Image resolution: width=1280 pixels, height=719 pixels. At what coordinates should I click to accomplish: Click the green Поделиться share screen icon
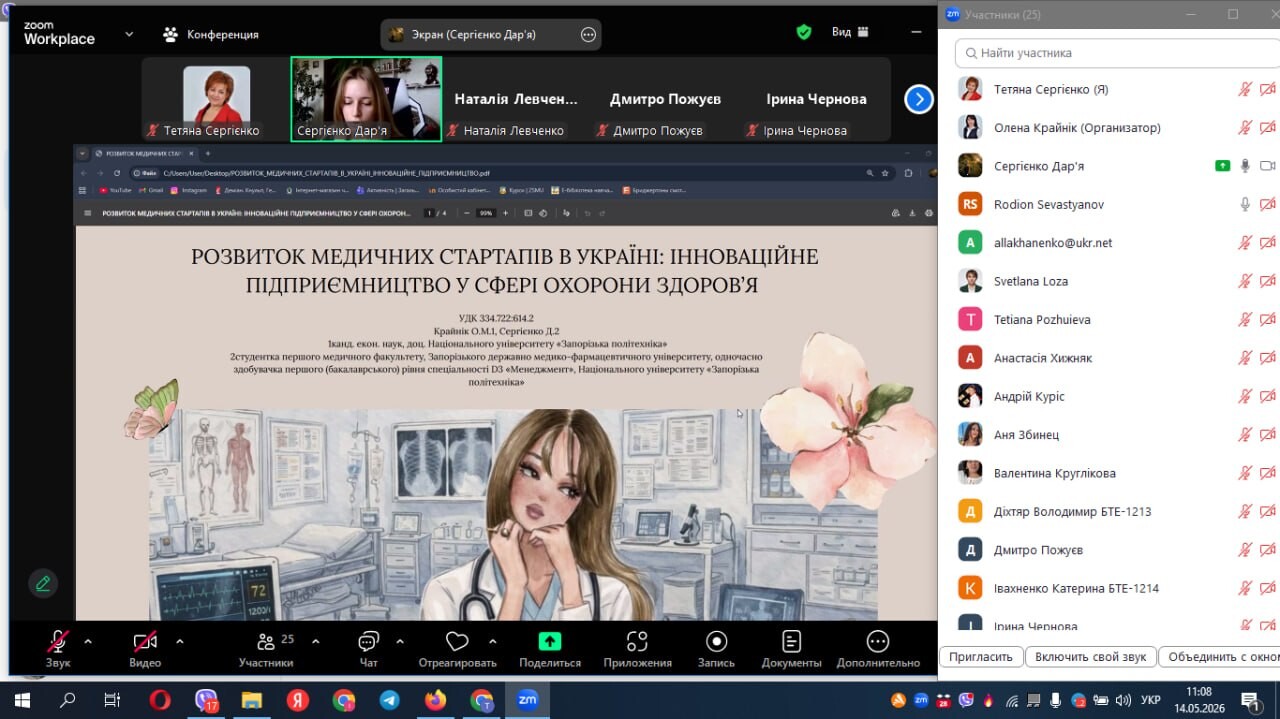point(550,641)
